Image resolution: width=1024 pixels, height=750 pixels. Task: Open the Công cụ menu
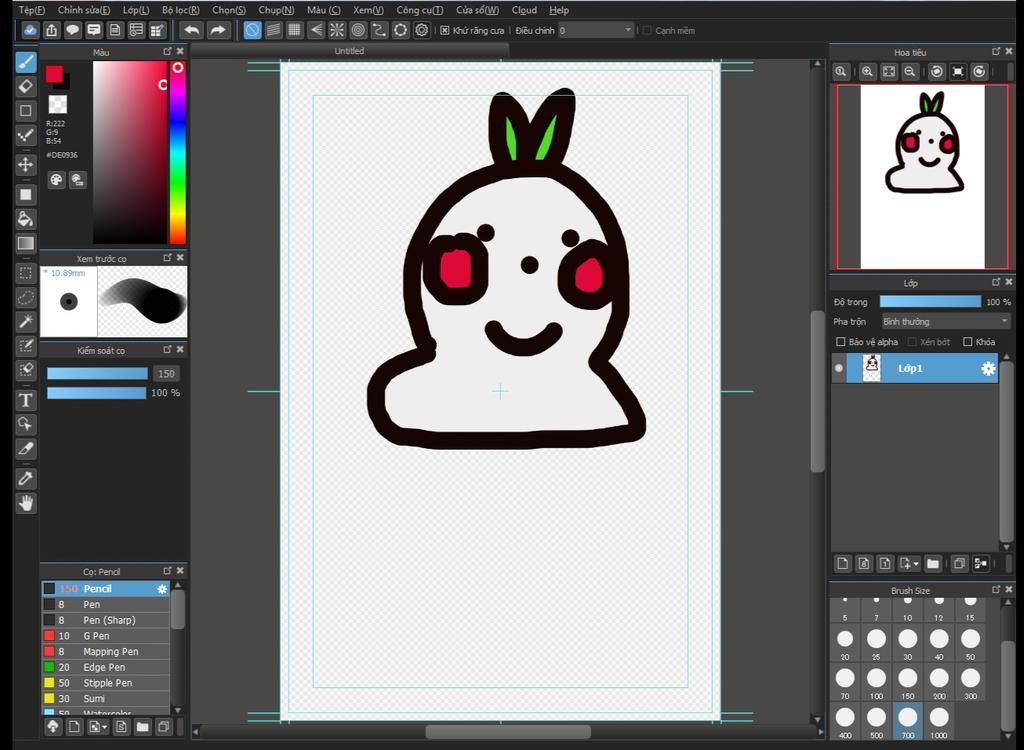coord(419,10)
